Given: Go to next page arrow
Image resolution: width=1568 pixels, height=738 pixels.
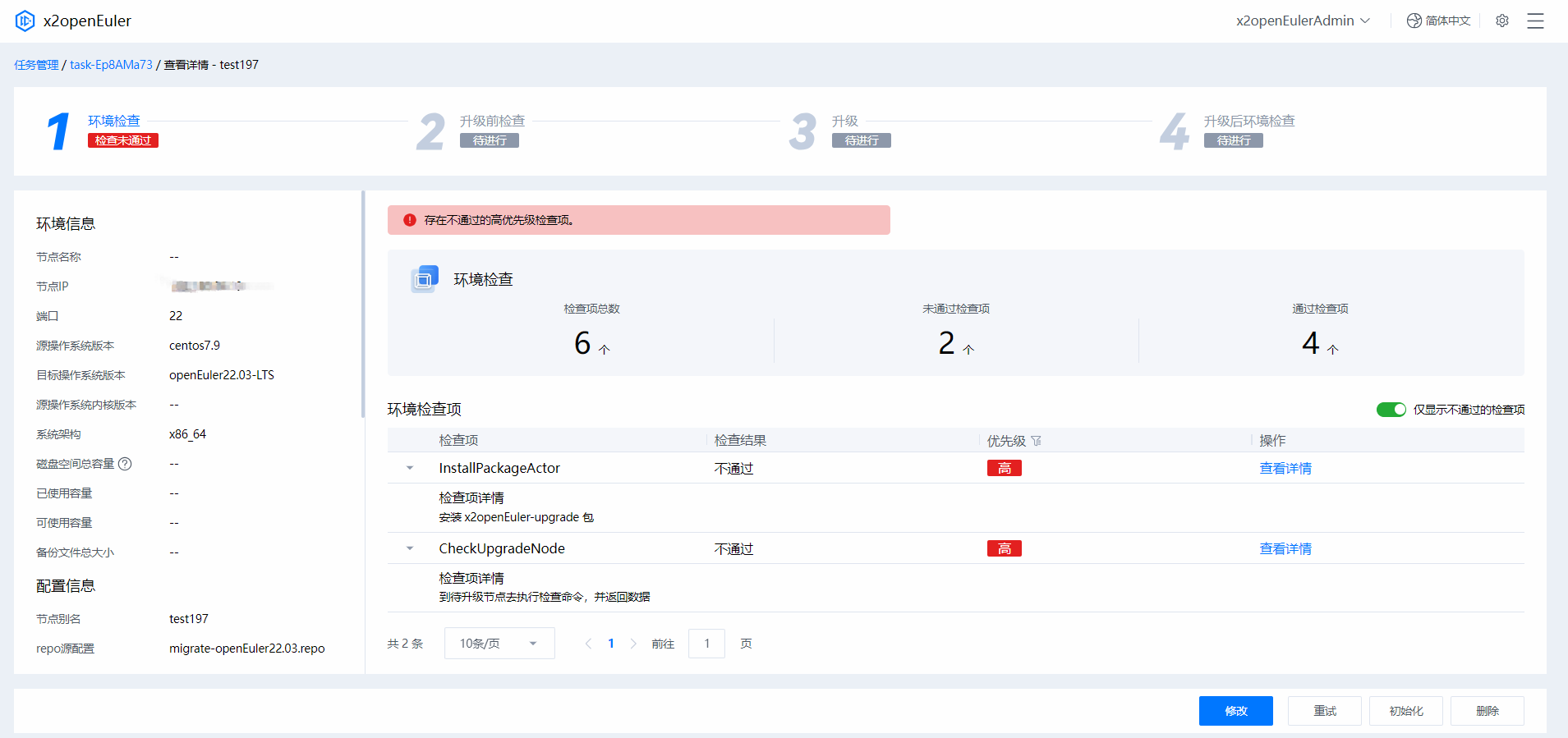Looking at the screenshot, I should [x=633, y=644].
